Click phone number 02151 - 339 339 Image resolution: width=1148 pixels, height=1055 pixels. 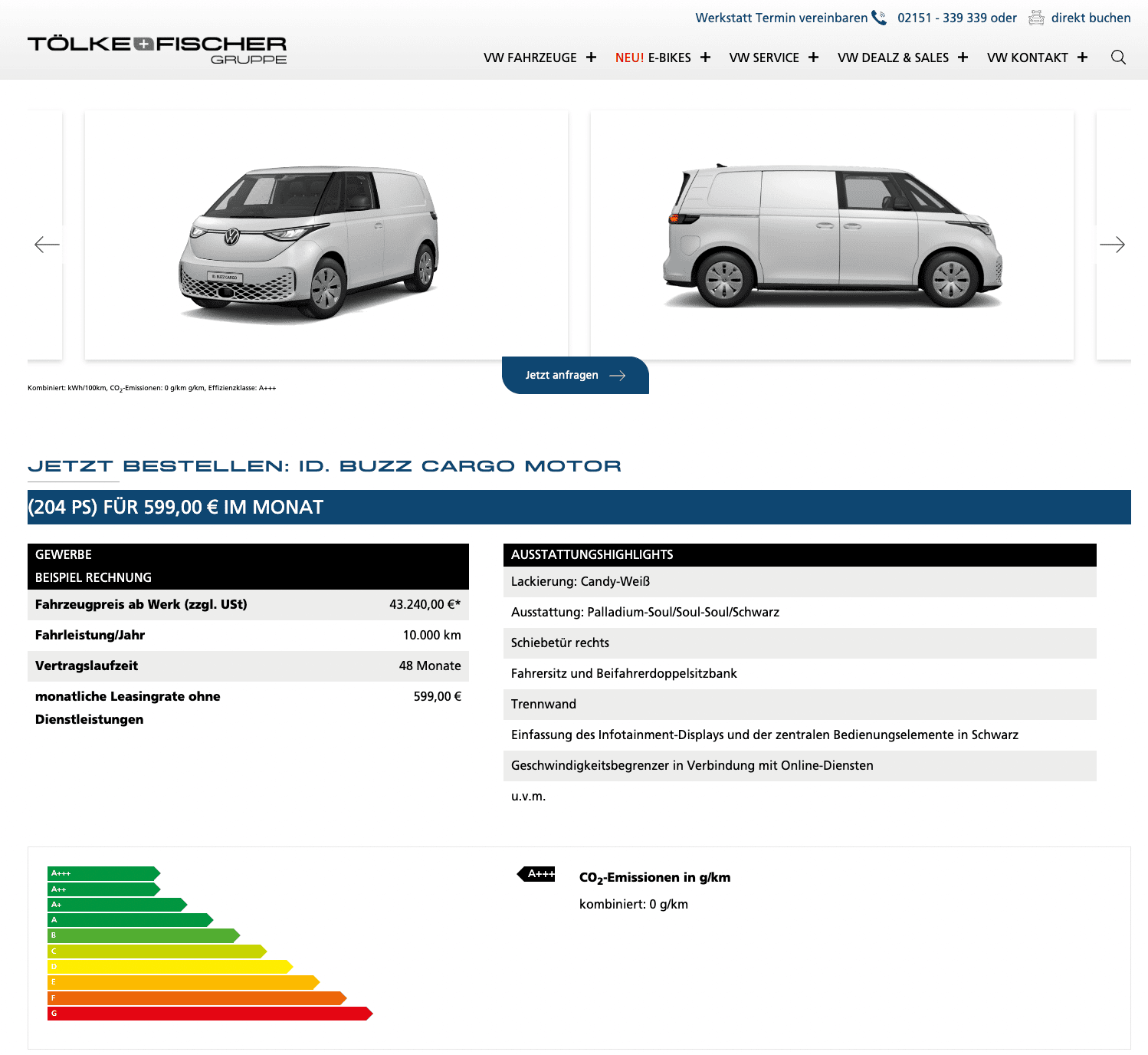(944, 18)
